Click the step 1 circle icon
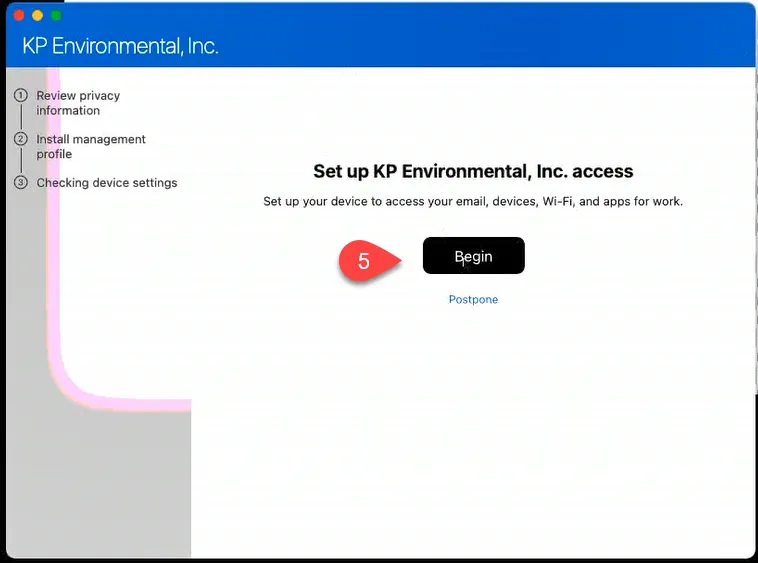Viewport: 758px width, 563px height. [20, 95]
